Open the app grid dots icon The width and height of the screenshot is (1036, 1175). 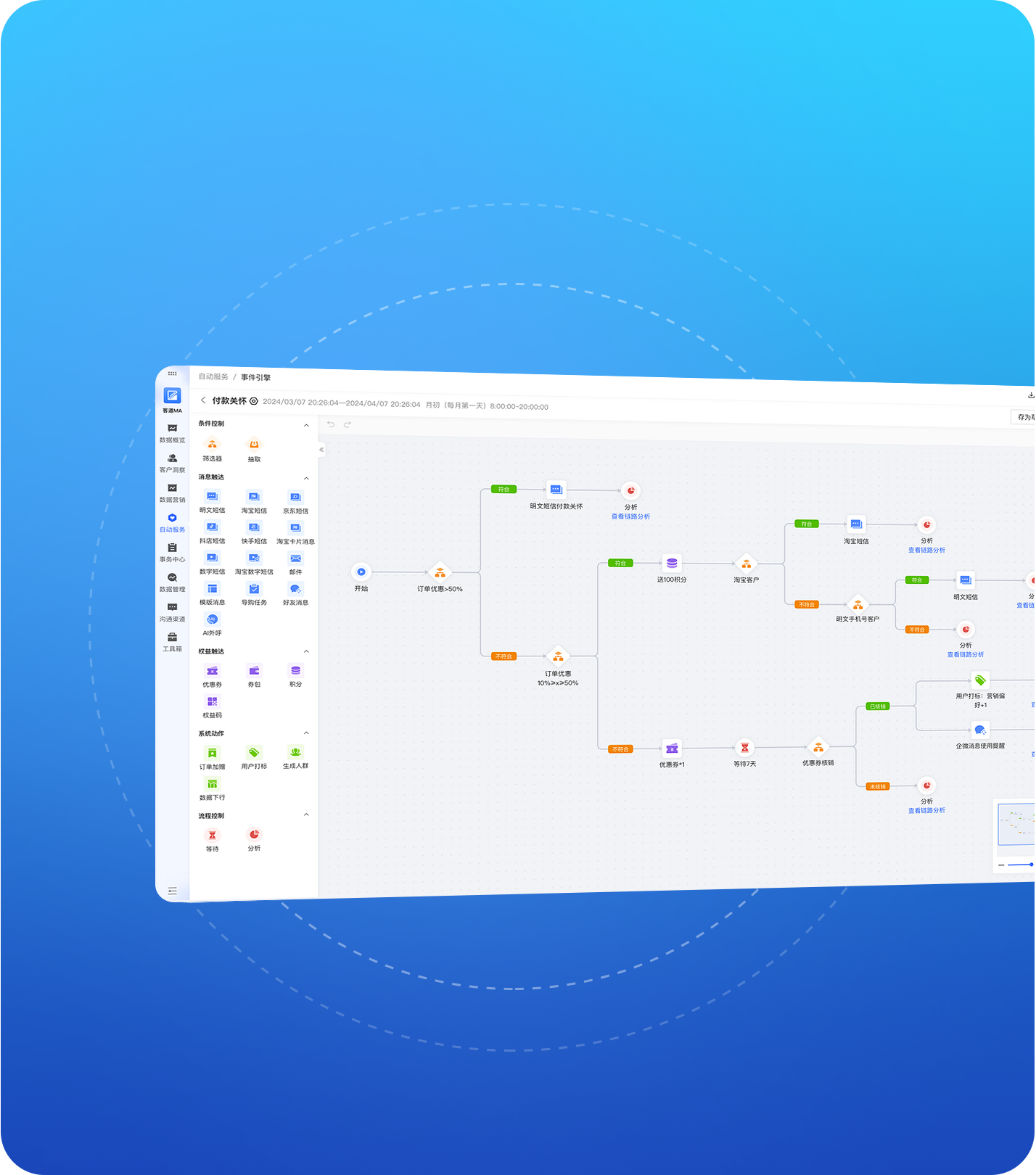[172, 374]
